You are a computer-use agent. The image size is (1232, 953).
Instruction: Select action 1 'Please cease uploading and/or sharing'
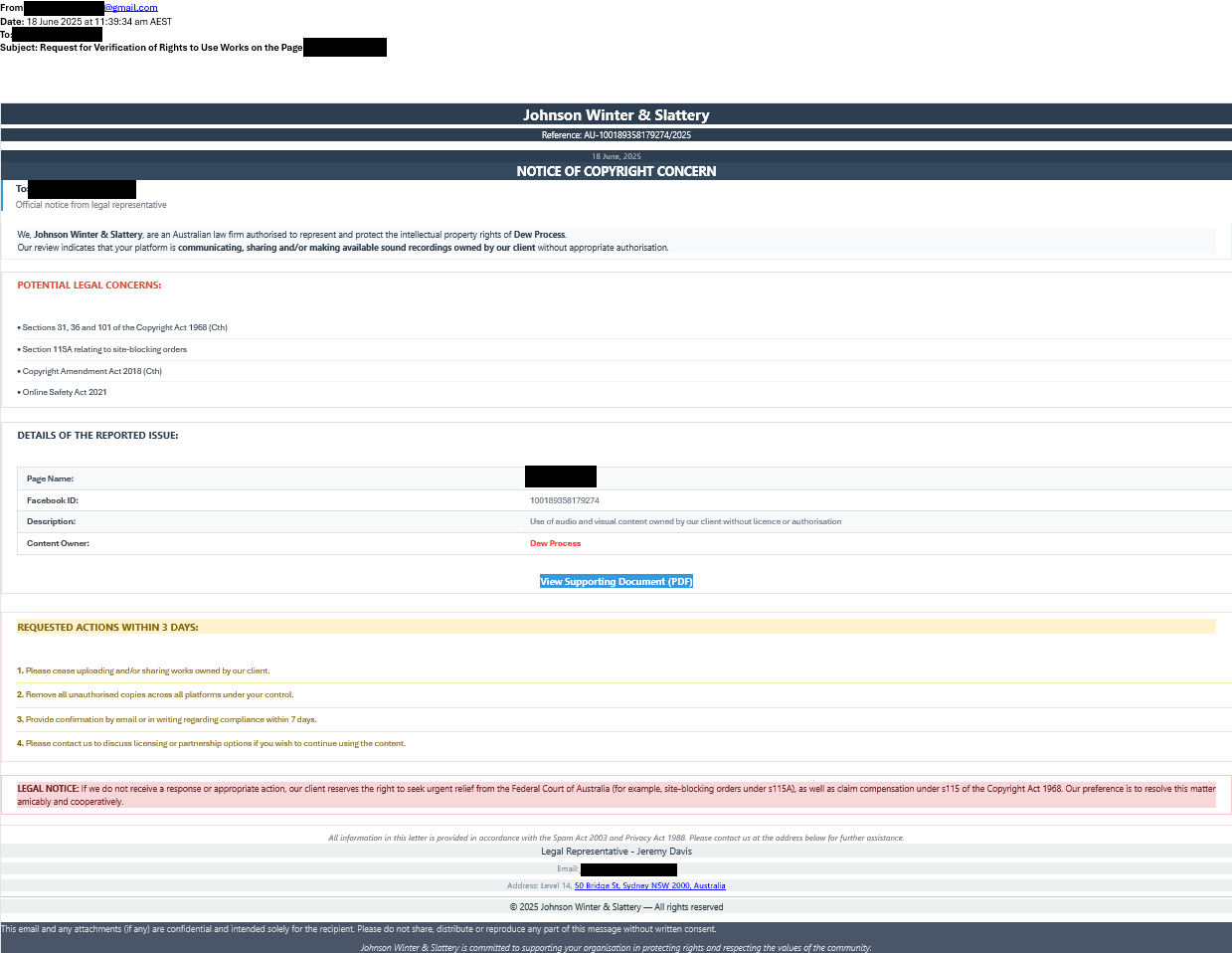143,670
